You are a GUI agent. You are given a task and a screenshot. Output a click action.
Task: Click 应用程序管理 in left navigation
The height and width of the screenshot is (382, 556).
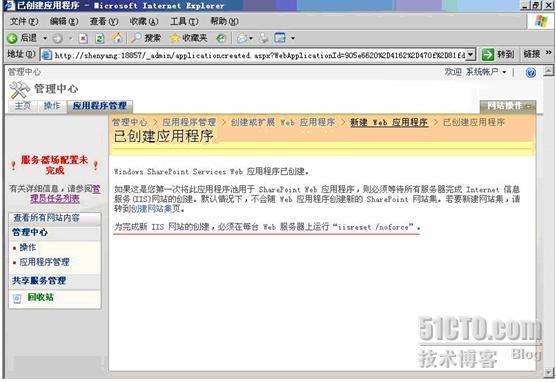pos(44,262)
